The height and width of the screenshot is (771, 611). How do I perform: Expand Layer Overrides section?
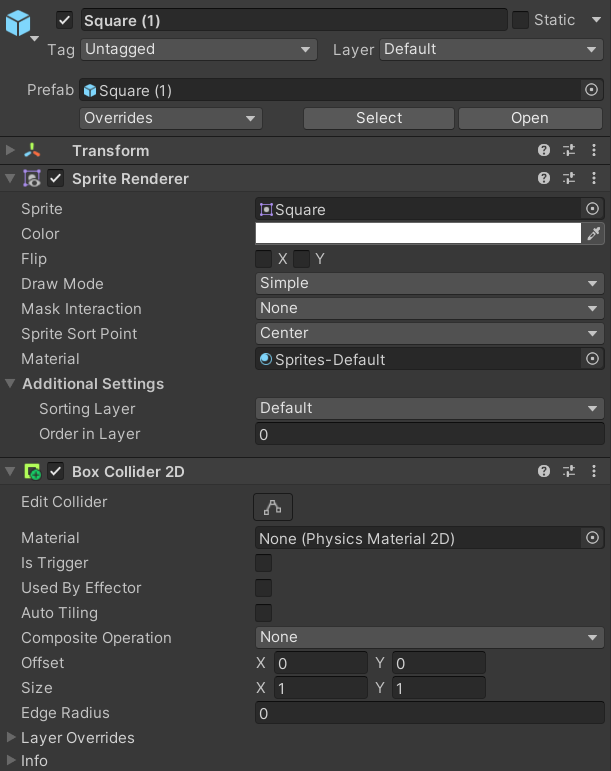(x=10, y=737)
